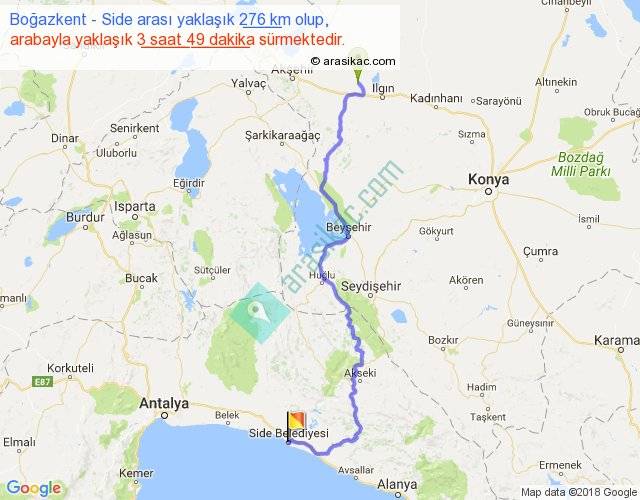The image size is (640, 500).
Task: Click the Antalya city marker circle
Action: click(x=164, y=416)
